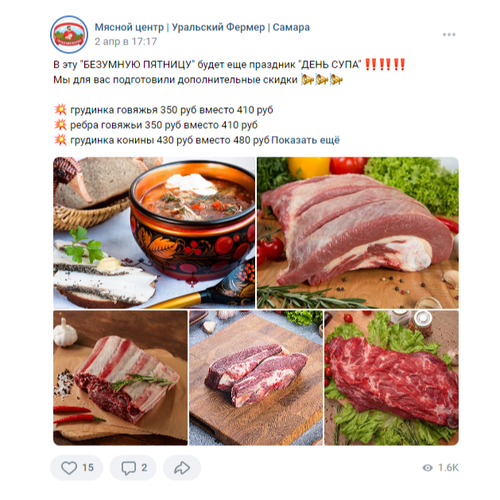The image size is (500, 500).
Task: Open the borscht soup bowl photo
Action: point(154,233)
